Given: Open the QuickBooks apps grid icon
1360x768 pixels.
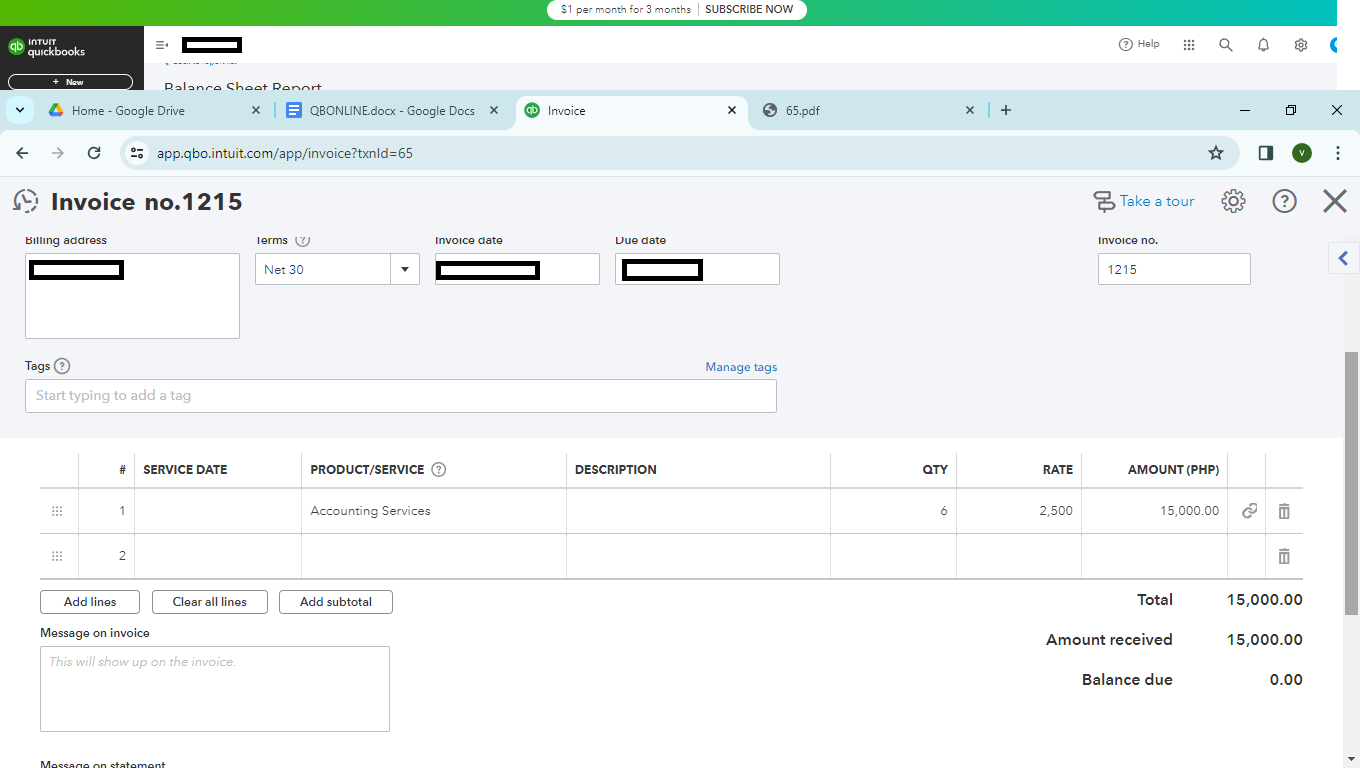Looking at the screenshot, I should 1189,45.
